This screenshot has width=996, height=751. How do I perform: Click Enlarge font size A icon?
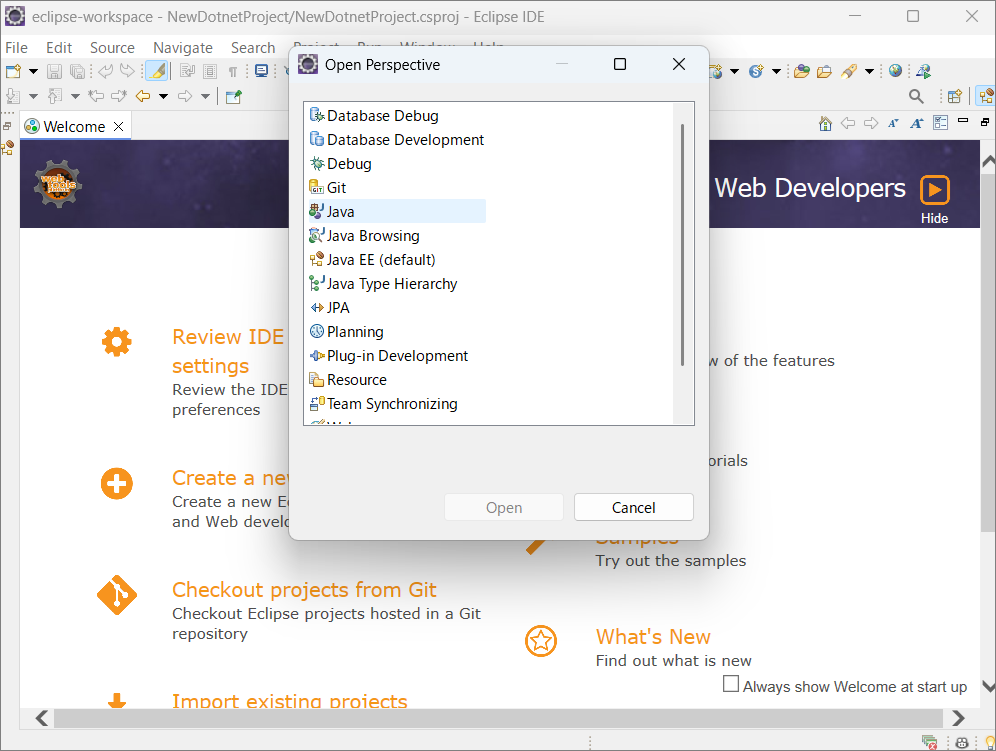tap(917, 123)
